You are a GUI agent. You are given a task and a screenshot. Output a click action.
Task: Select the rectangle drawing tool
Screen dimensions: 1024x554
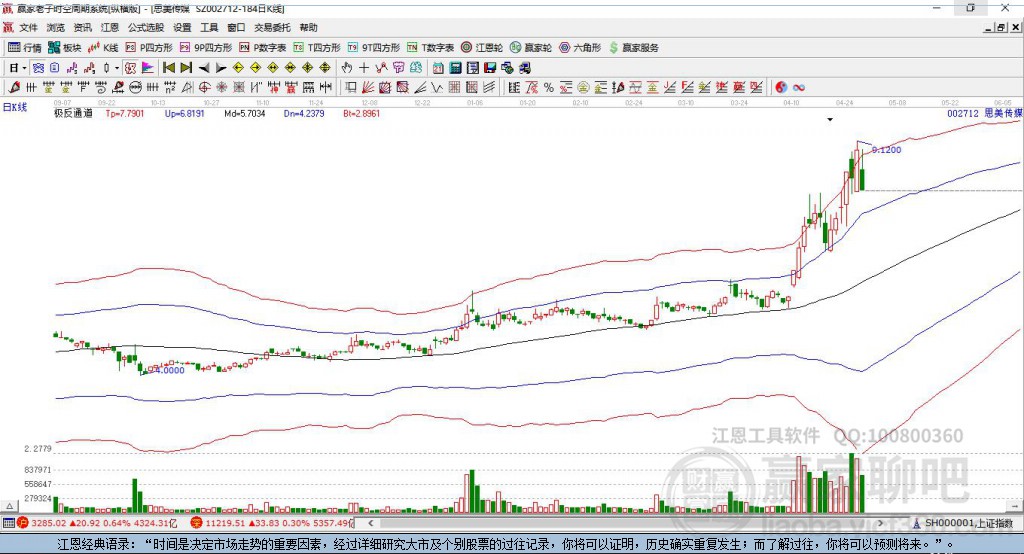tap(349, 87)
